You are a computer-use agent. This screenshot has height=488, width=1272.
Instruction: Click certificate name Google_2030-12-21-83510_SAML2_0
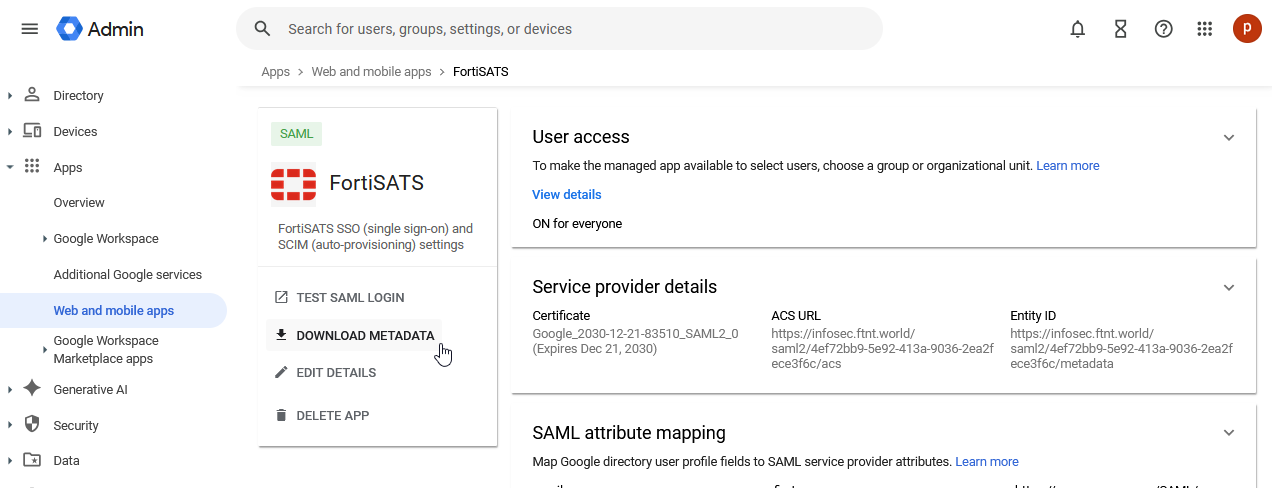[635, 334]
